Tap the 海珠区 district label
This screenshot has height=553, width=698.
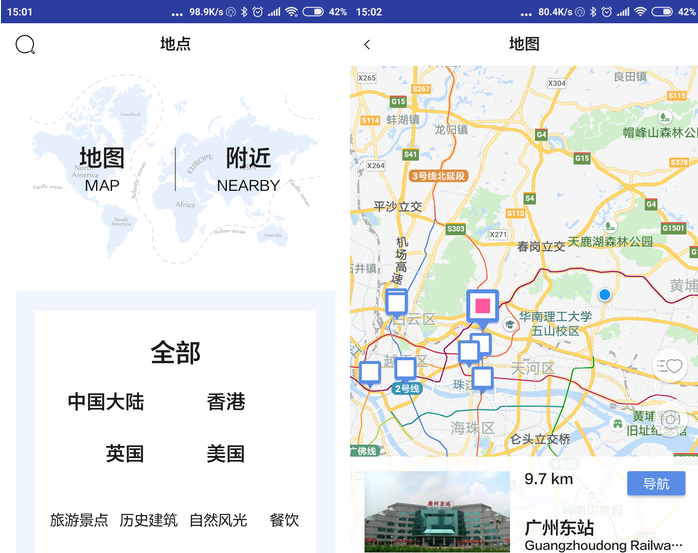coord(472,428)
